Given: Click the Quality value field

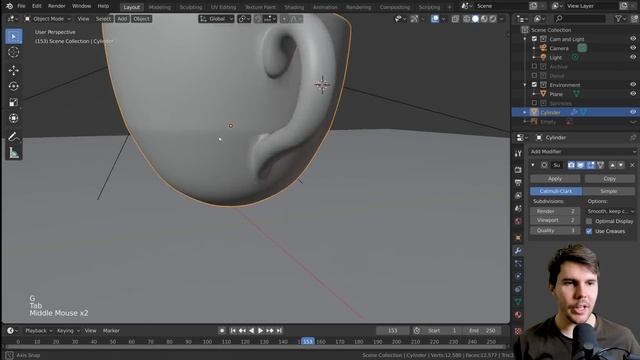Looking at the screenshot, I should 555,230.
